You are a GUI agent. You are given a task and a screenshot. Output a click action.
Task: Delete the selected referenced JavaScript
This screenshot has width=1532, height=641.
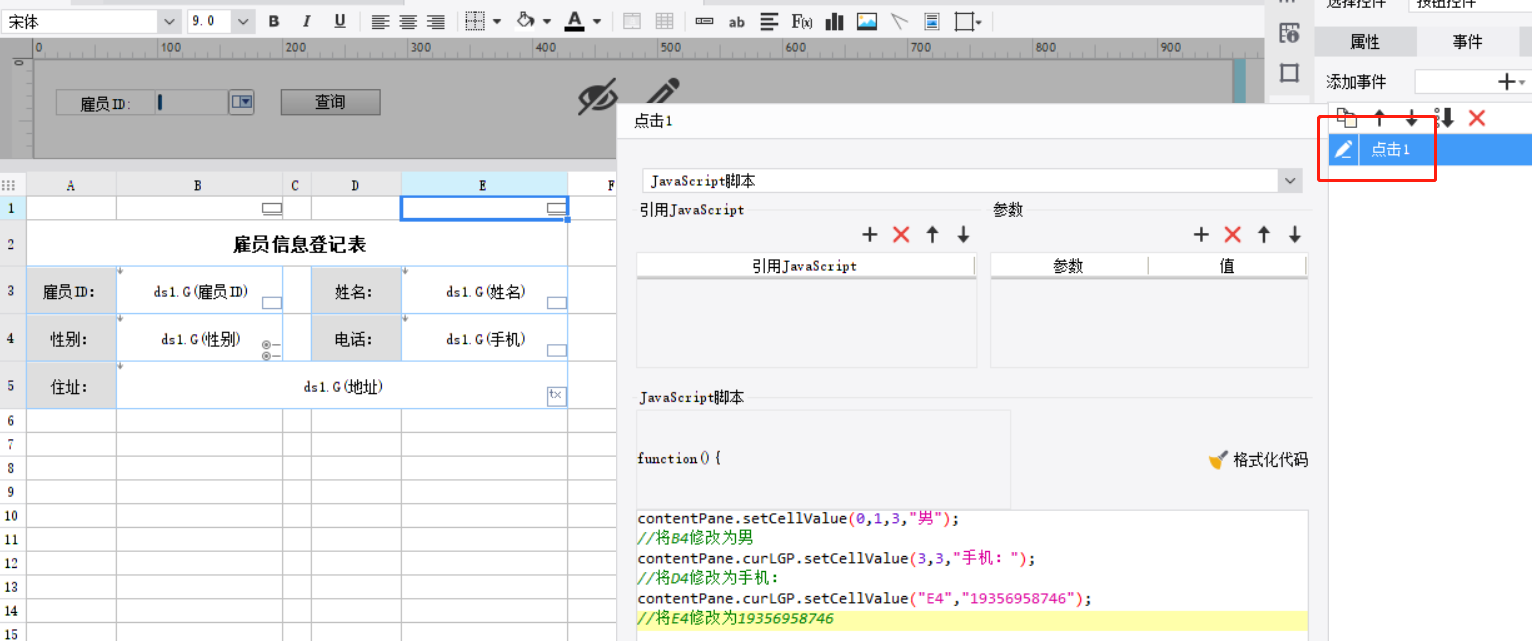coord(901,235)
